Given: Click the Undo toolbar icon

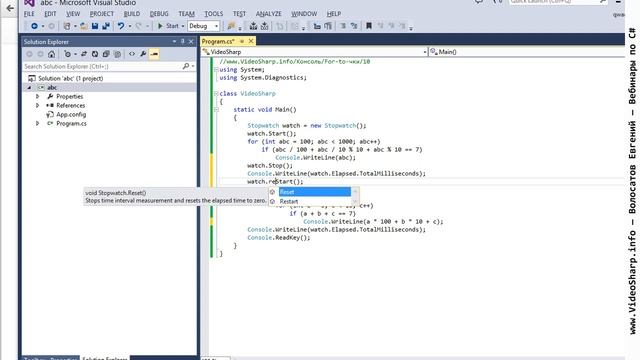Looking at the screenshot, I should point(121,26).
